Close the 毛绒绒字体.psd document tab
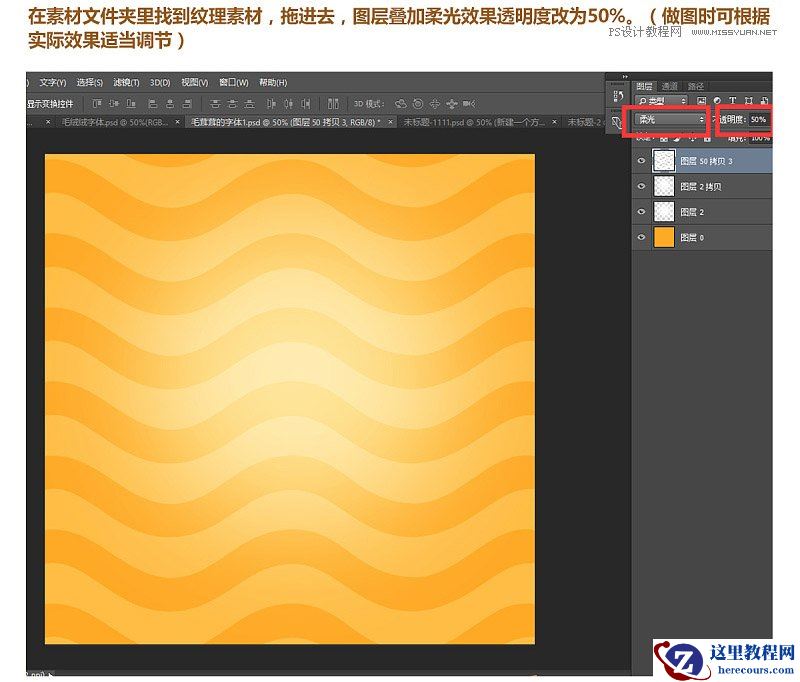 [178, 122]
